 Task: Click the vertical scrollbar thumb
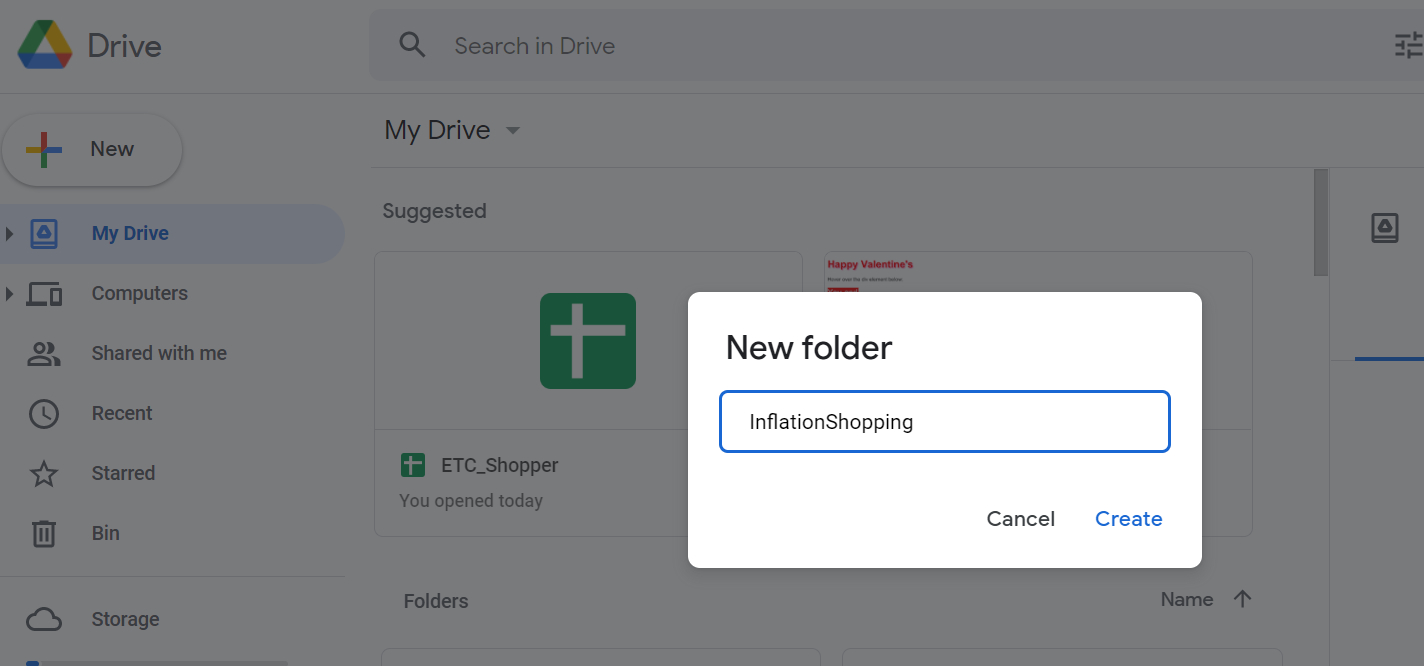click(x=1321, y=223)
